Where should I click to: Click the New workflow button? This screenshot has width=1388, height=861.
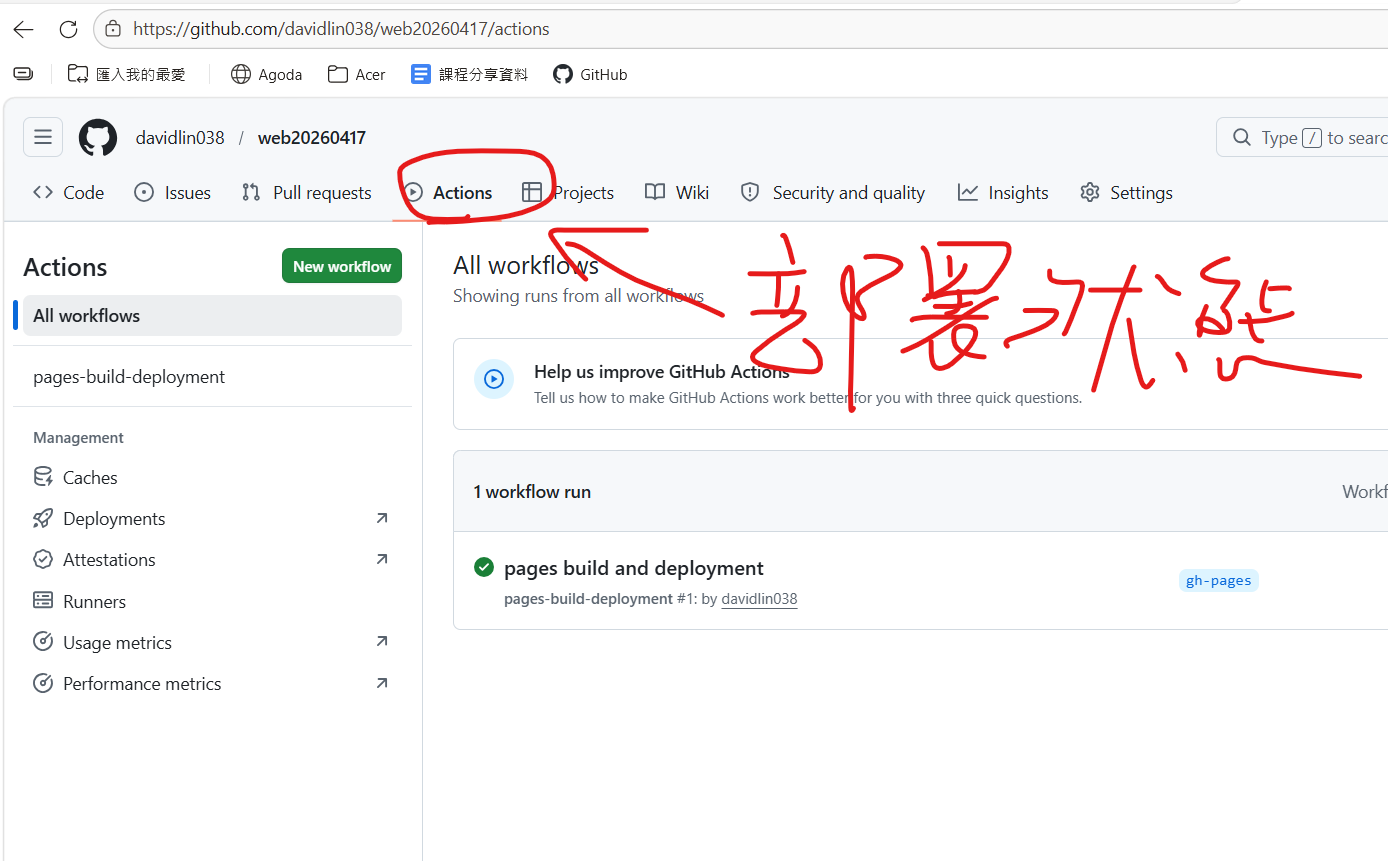click(342, 266)
